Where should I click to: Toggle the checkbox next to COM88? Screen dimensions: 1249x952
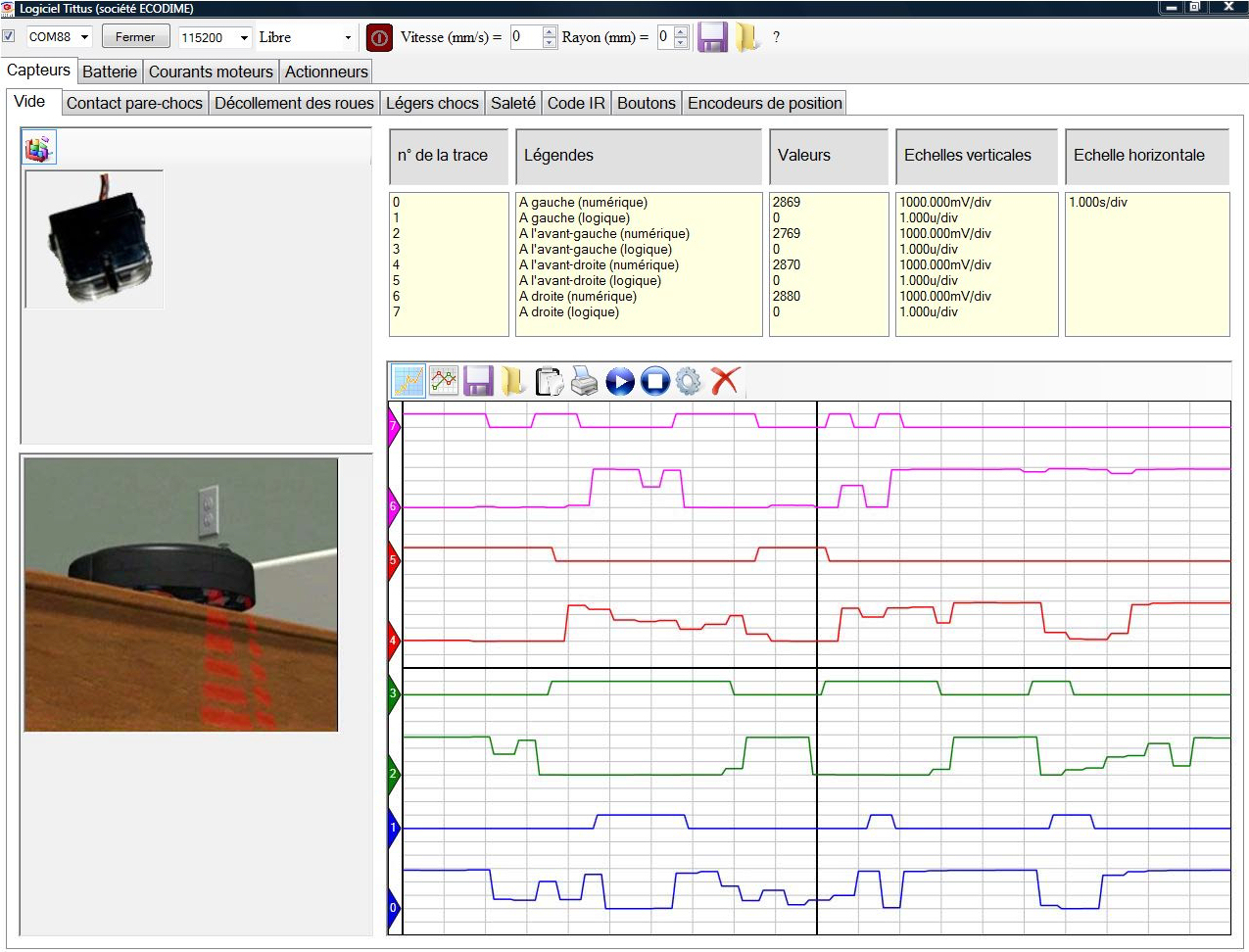[9, 36]
